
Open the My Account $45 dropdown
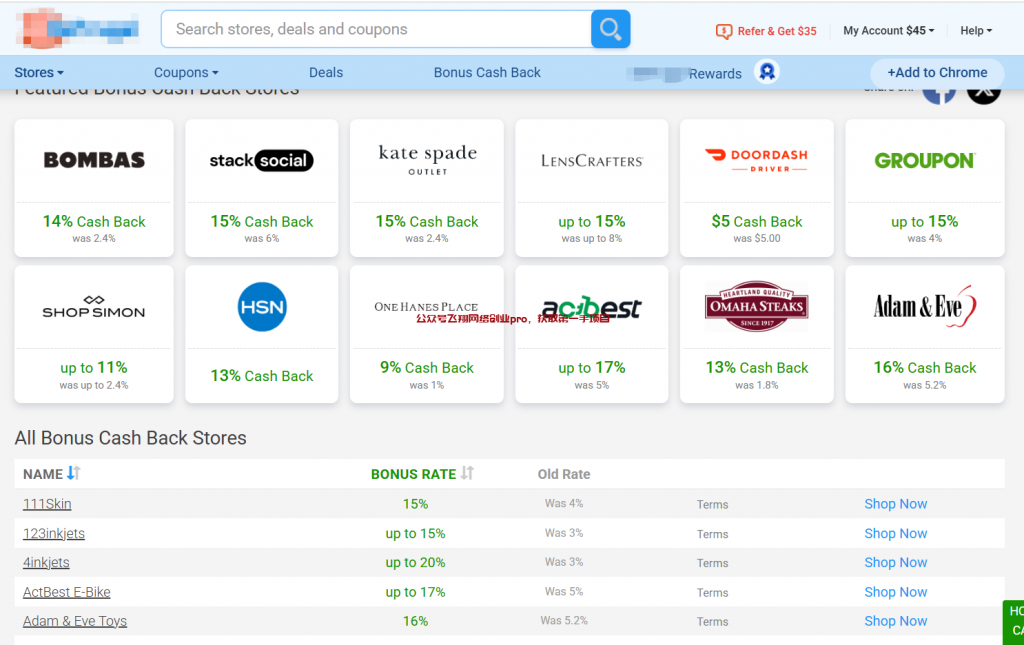pyautogui.click(x=888, y=31)
